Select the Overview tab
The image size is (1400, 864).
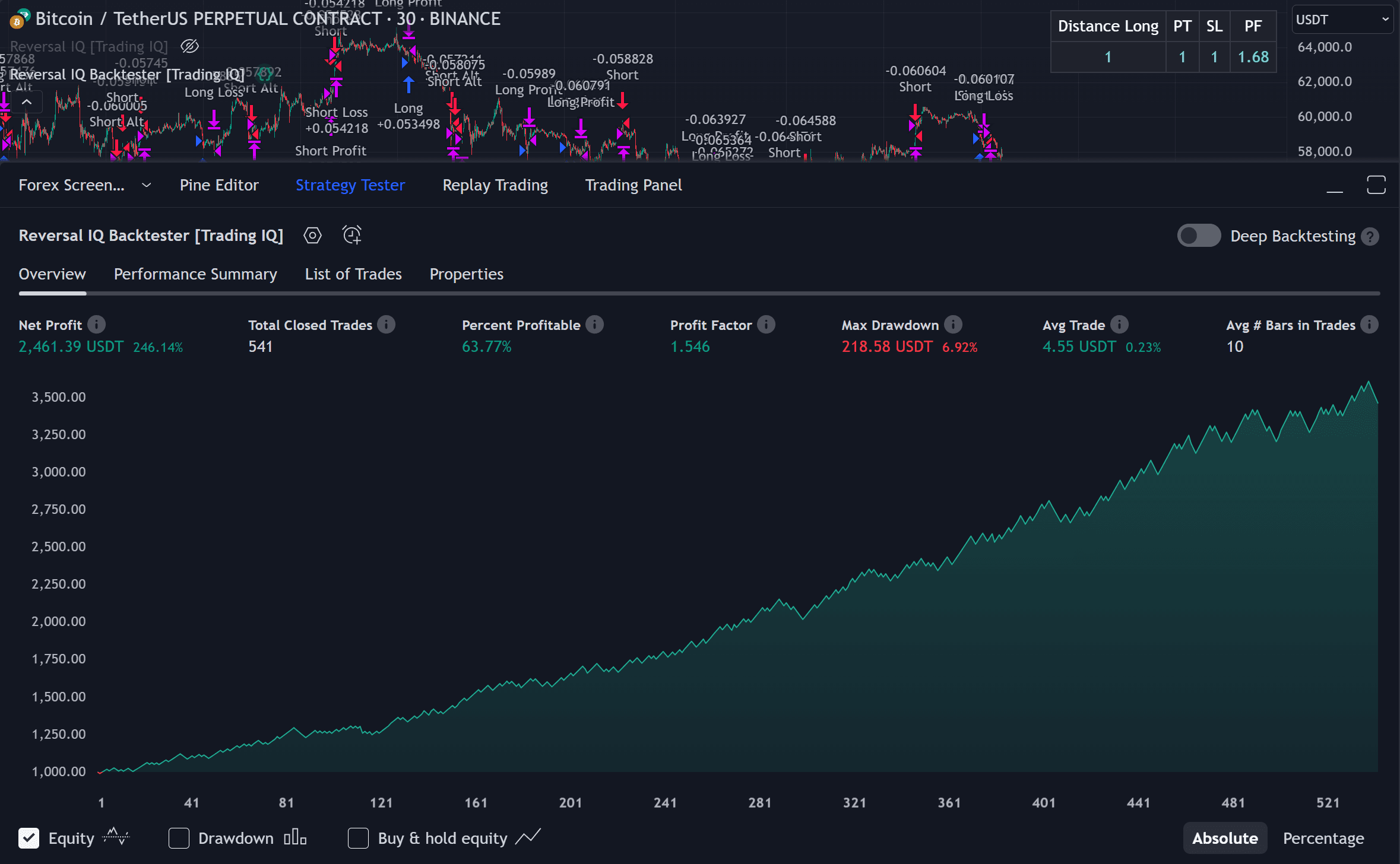[52, 274]
